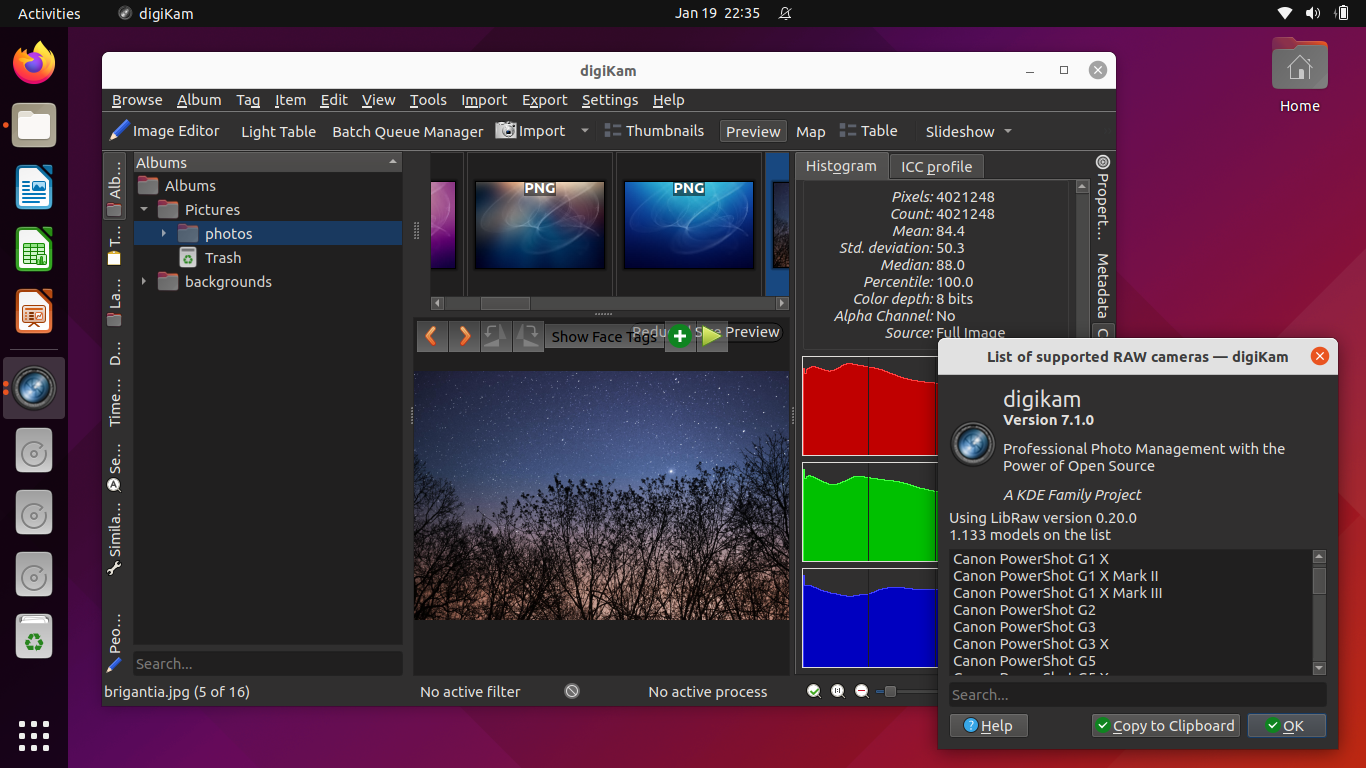This screenshot has width=1366, height=768.
Task: Click the second PNG blue thumbnail
Action: [688, 225]
